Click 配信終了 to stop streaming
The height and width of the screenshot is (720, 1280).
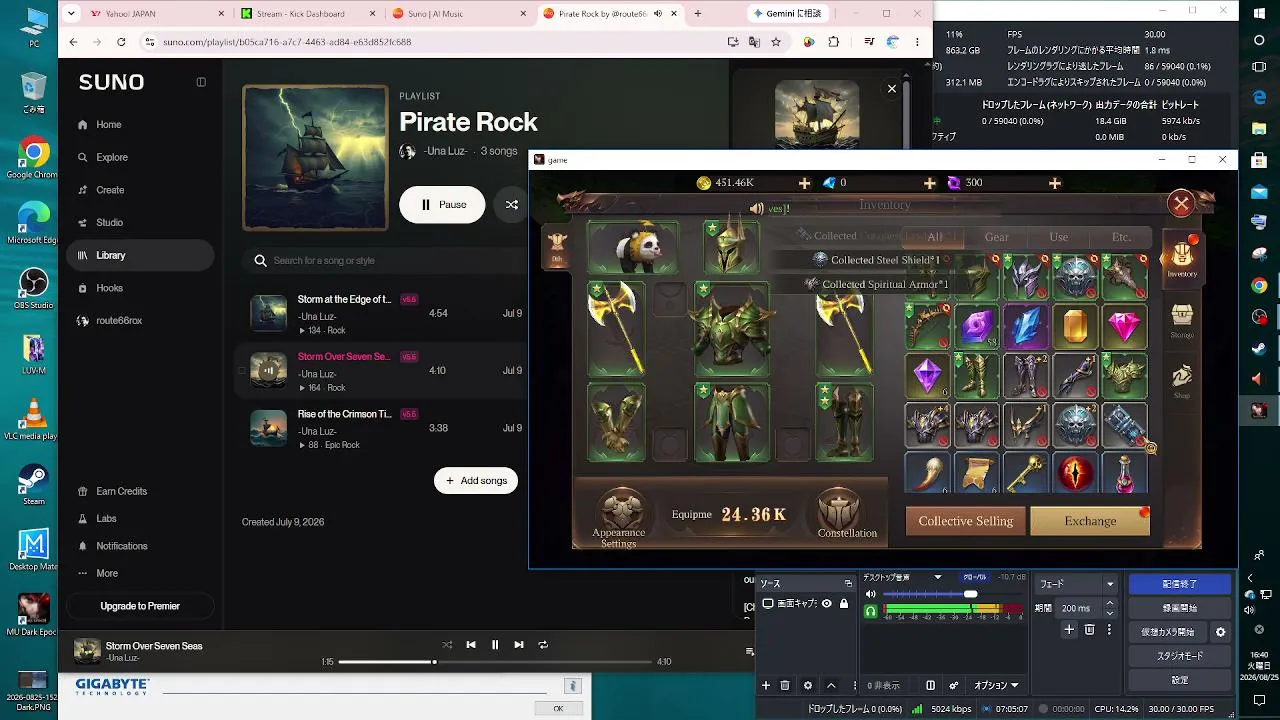pyautogui.click(x=1179, y=584)
